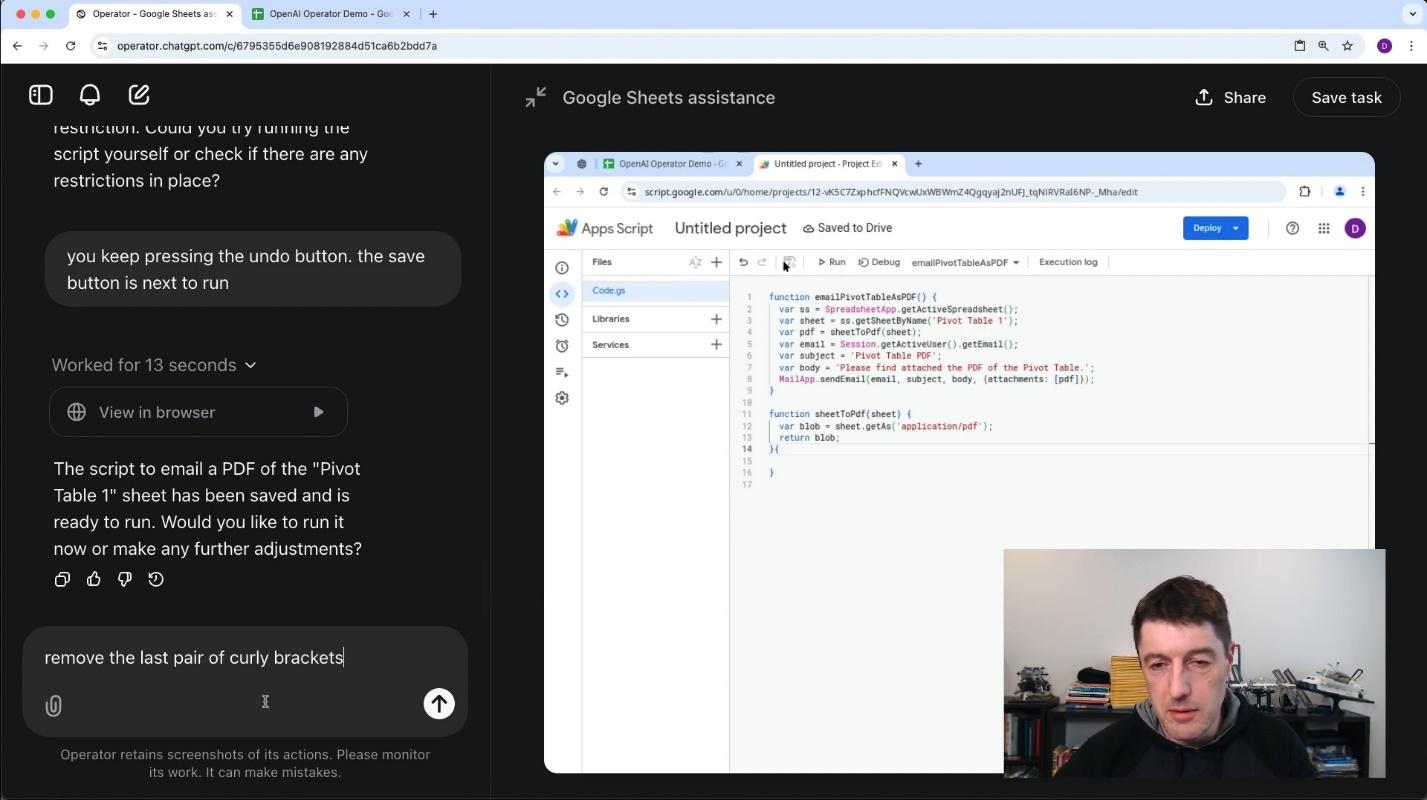Screen dimensions: 1427x800
Task: Give thumbs up to the response
Action: point(94,579)
